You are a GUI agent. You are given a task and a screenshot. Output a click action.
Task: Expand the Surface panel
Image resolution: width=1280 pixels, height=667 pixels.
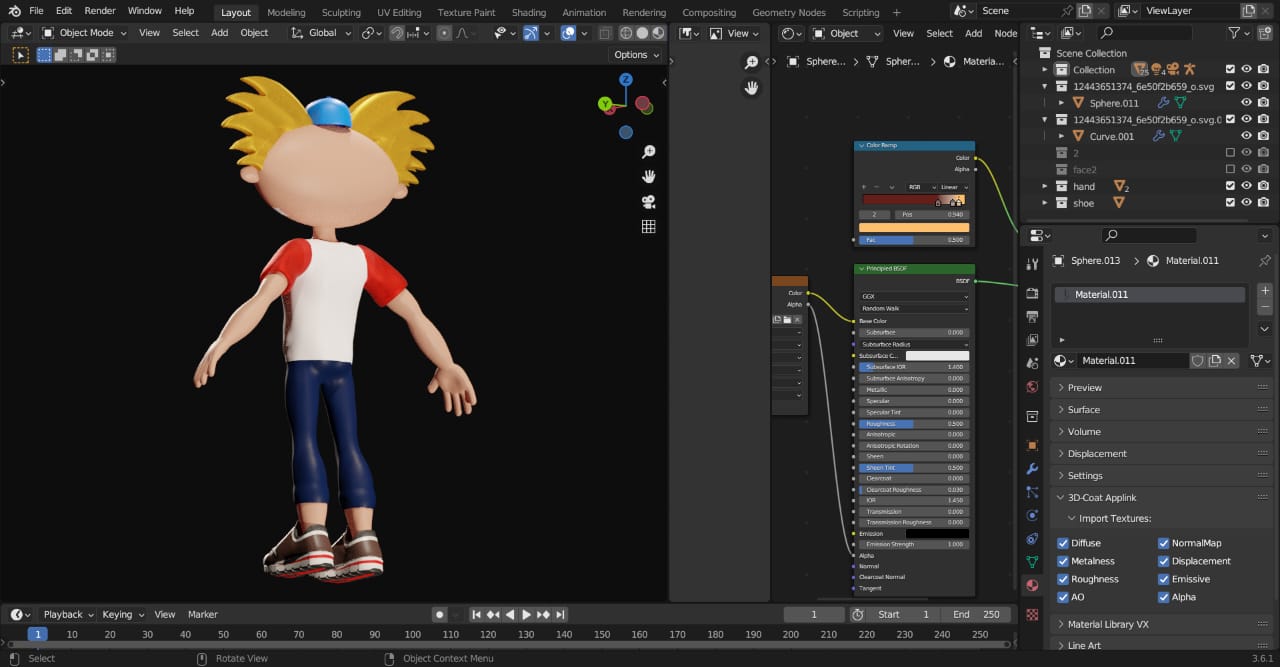tap(1083, 409)
